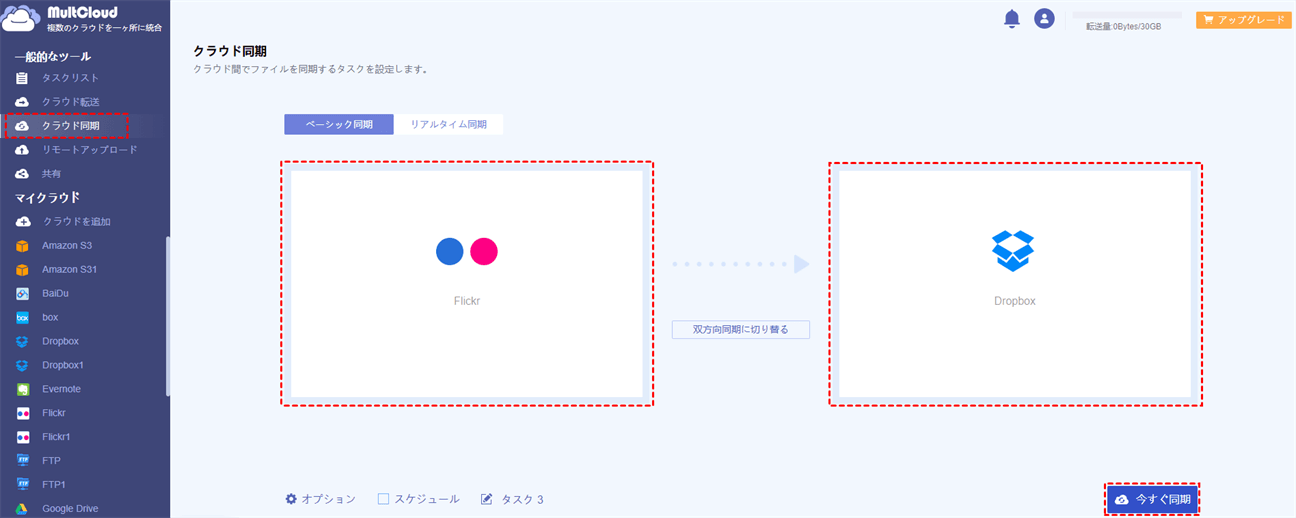Click the sidebar vertical scrollbar
Image resolution: width=1296 pixels, height=518 pixels.
pos(168,315)
